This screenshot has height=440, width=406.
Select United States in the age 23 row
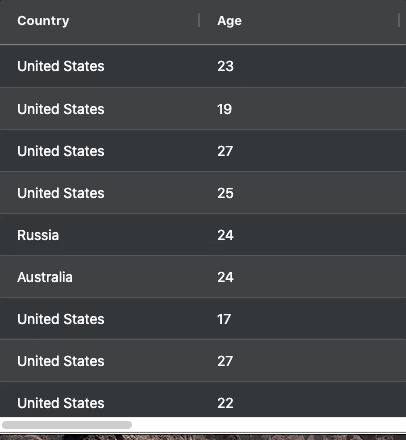point(61,66)
